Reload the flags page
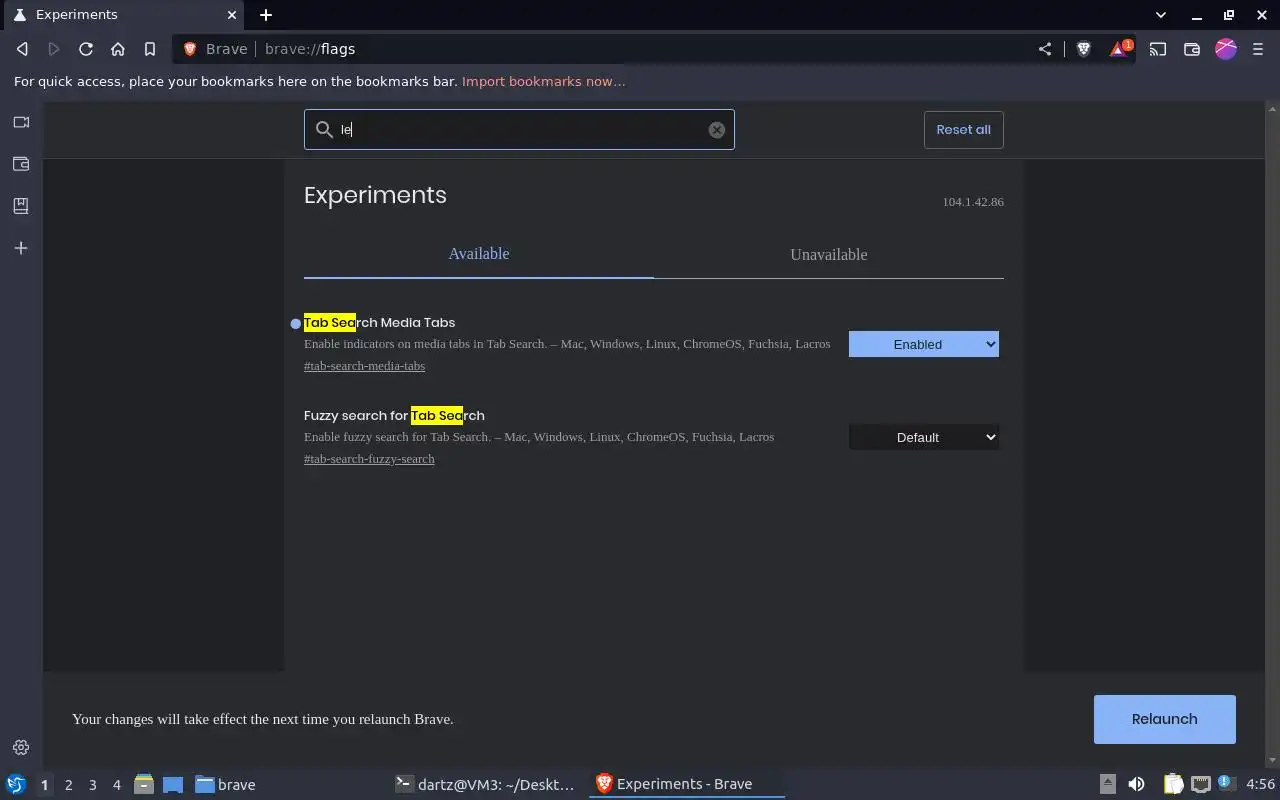This screenshot has width=1280, height=800. click(86, 49)
